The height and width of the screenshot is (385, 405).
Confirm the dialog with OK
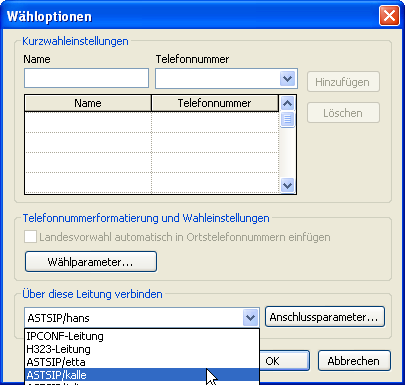point(284,361)
